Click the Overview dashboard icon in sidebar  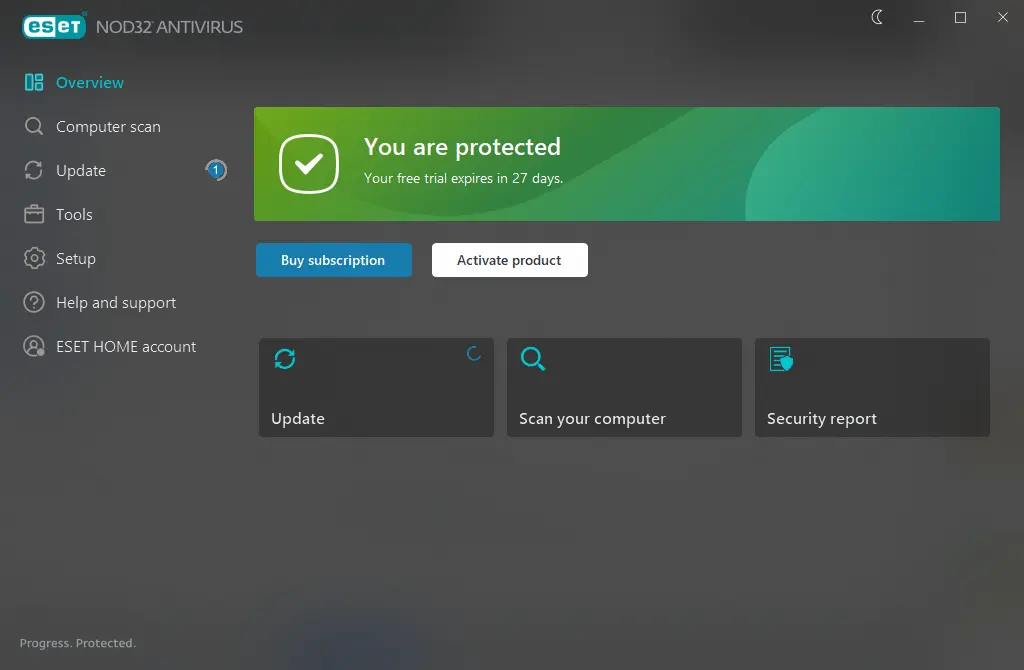[34, 82]
